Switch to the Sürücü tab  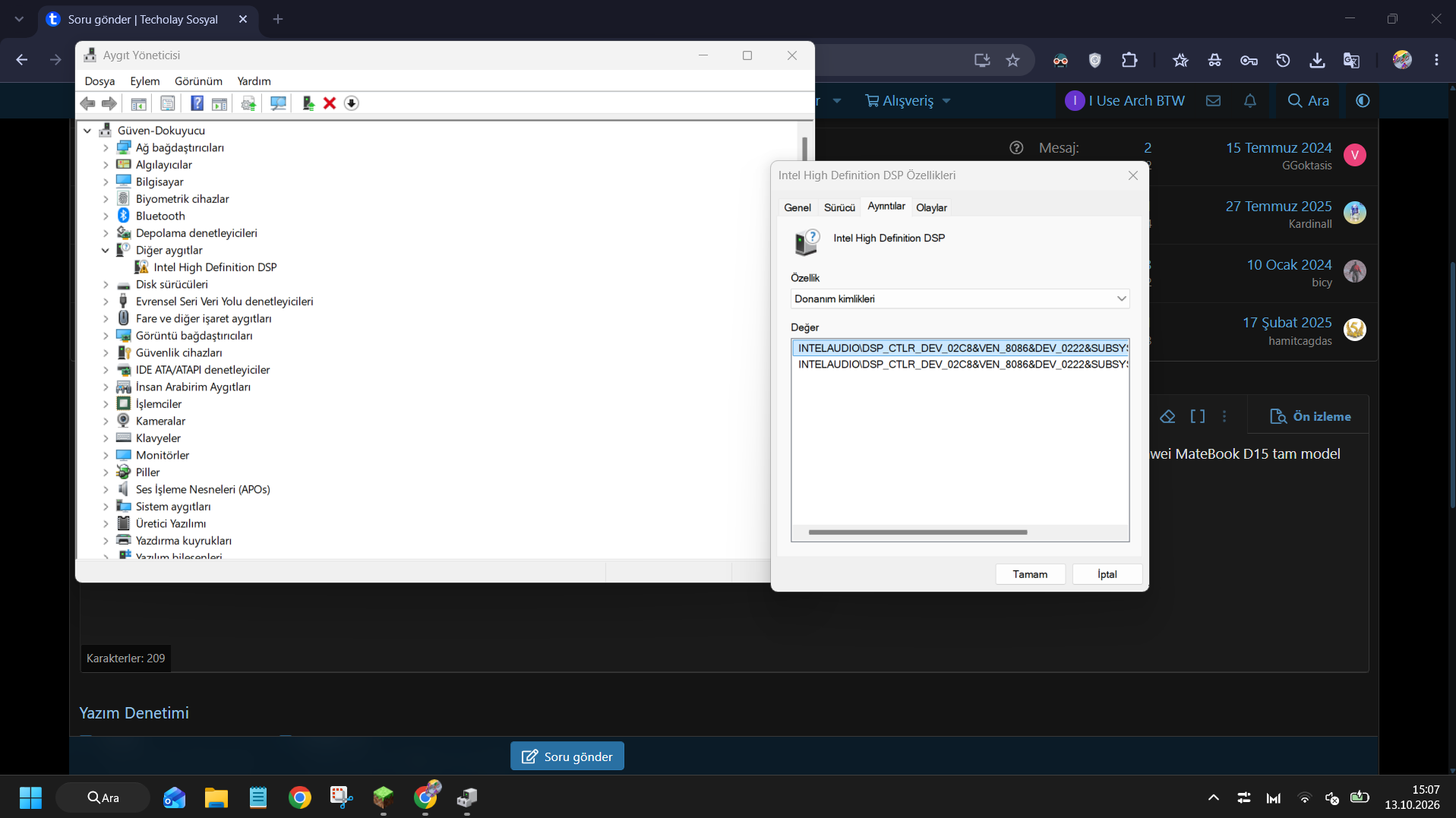click(839, 207)
